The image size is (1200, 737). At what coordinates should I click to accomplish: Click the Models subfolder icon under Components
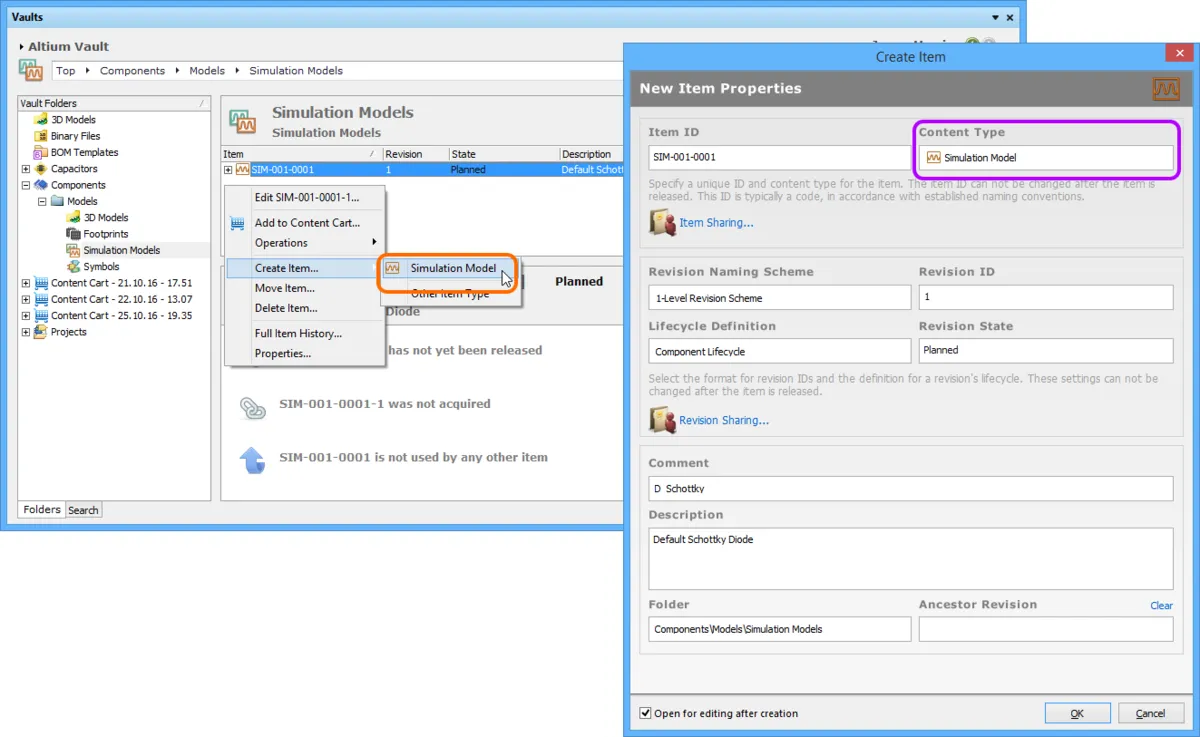coord(58,201)
